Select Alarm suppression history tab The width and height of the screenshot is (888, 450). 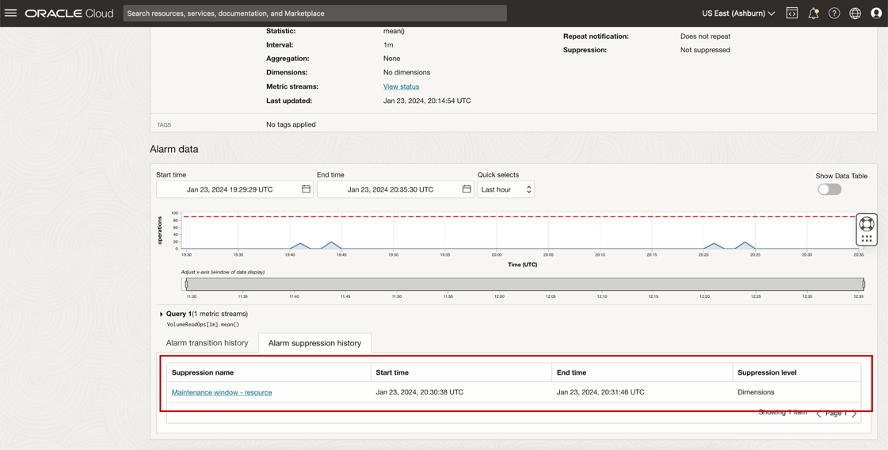point(314,343)
